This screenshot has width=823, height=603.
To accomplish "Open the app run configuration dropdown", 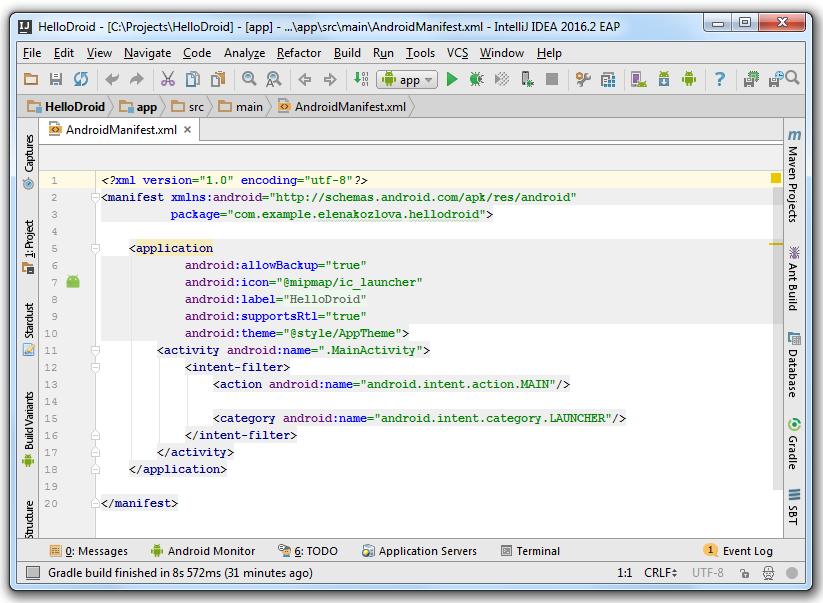I will click(x=408, y=79).
